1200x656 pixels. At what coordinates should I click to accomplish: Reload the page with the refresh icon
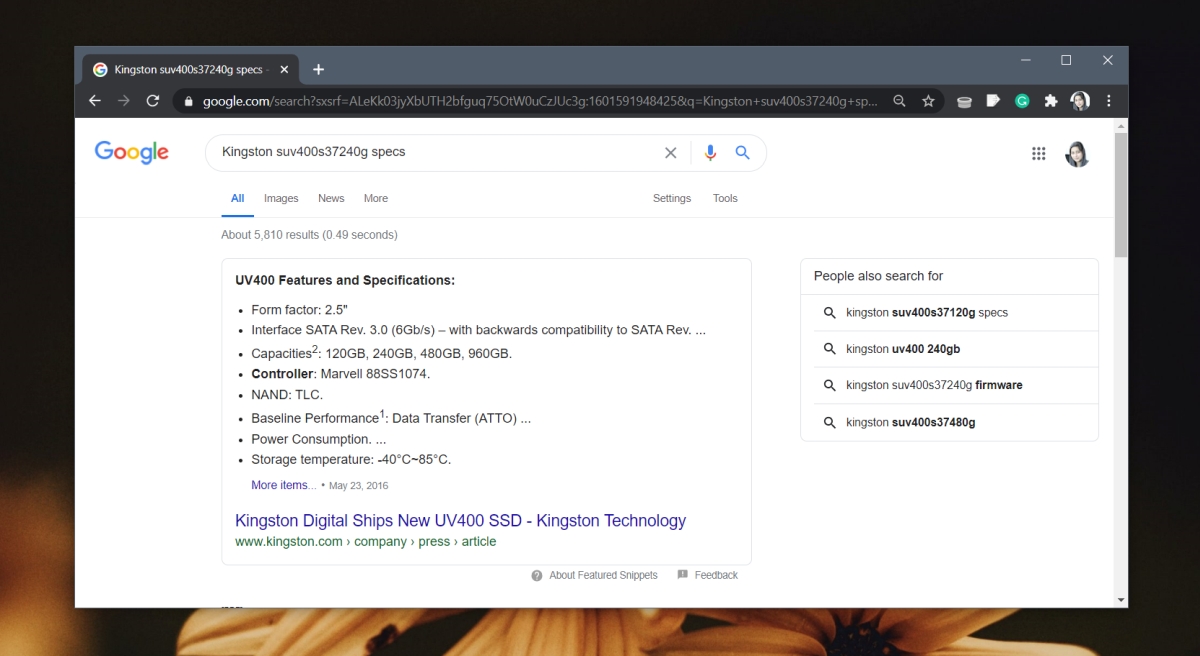coord(152,101)
